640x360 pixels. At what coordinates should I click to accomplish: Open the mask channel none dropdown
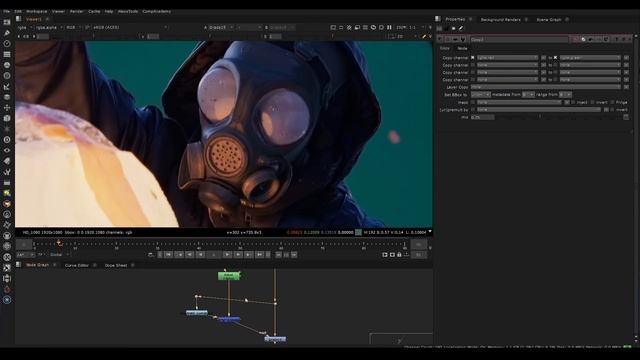point(519,102)
